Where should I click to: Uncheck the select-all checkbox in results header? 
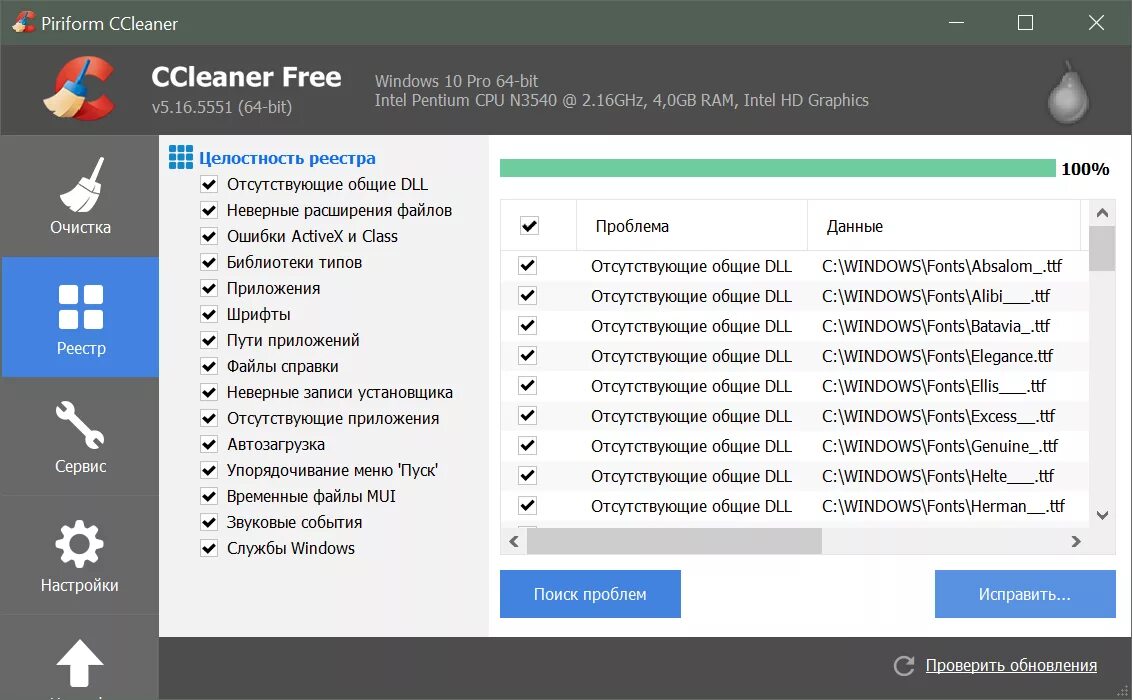pos(528,225)
